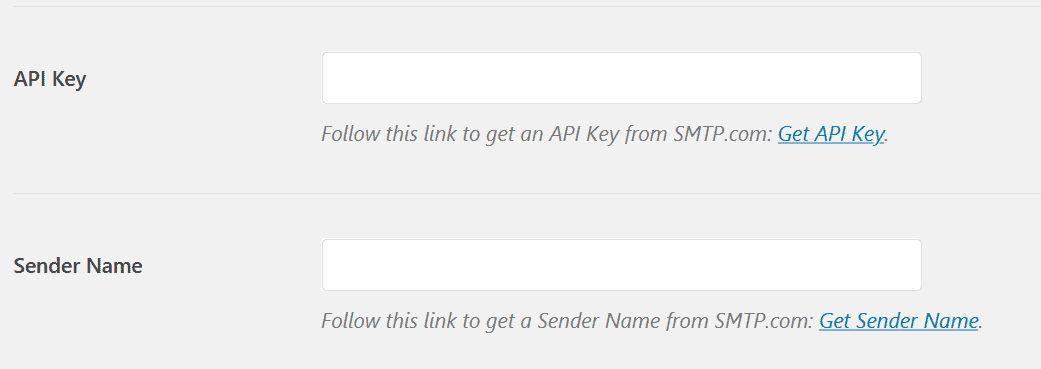Click inside the API Key input field
The height and width of the screenshot is (369, 1041).
pos(621,78)
